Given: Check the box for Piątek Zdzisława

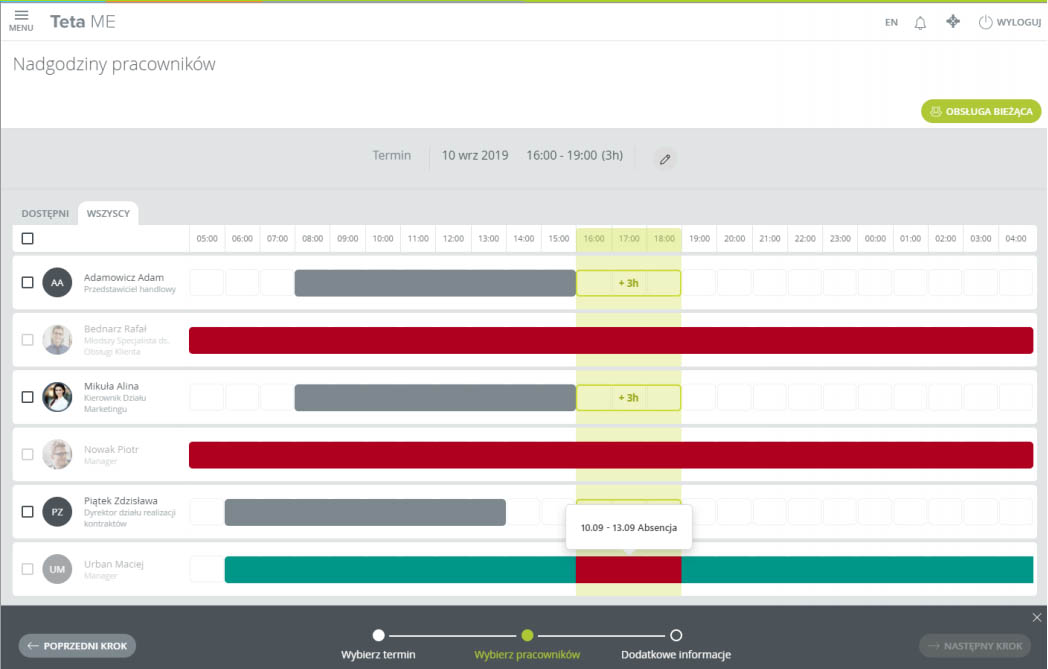Looking at the screenshot, I should tap(28, 512).
